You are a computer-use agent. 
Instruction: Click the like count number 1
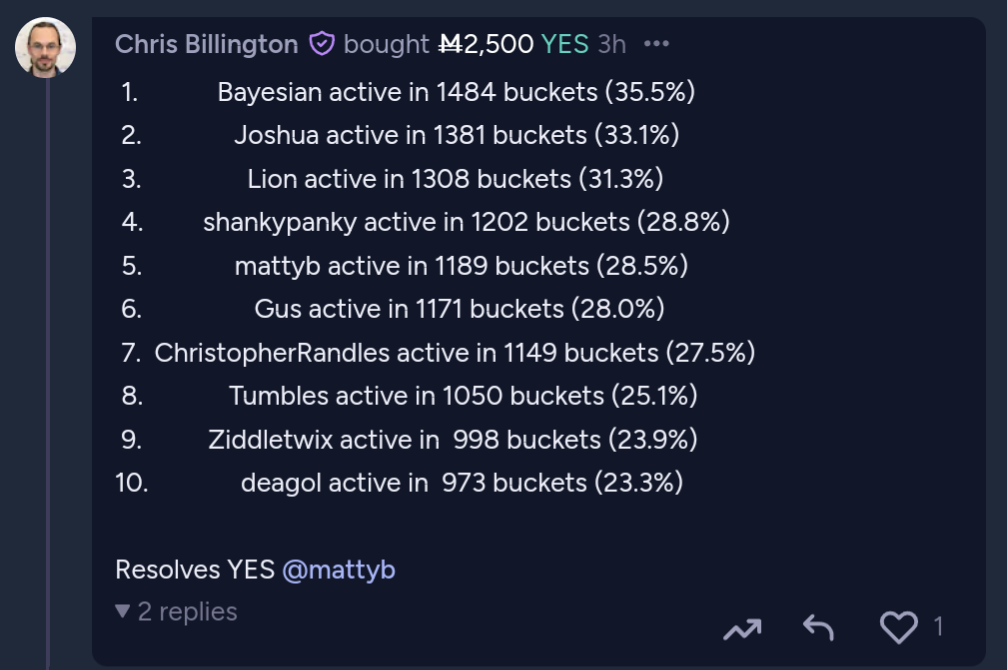point(938,626)
